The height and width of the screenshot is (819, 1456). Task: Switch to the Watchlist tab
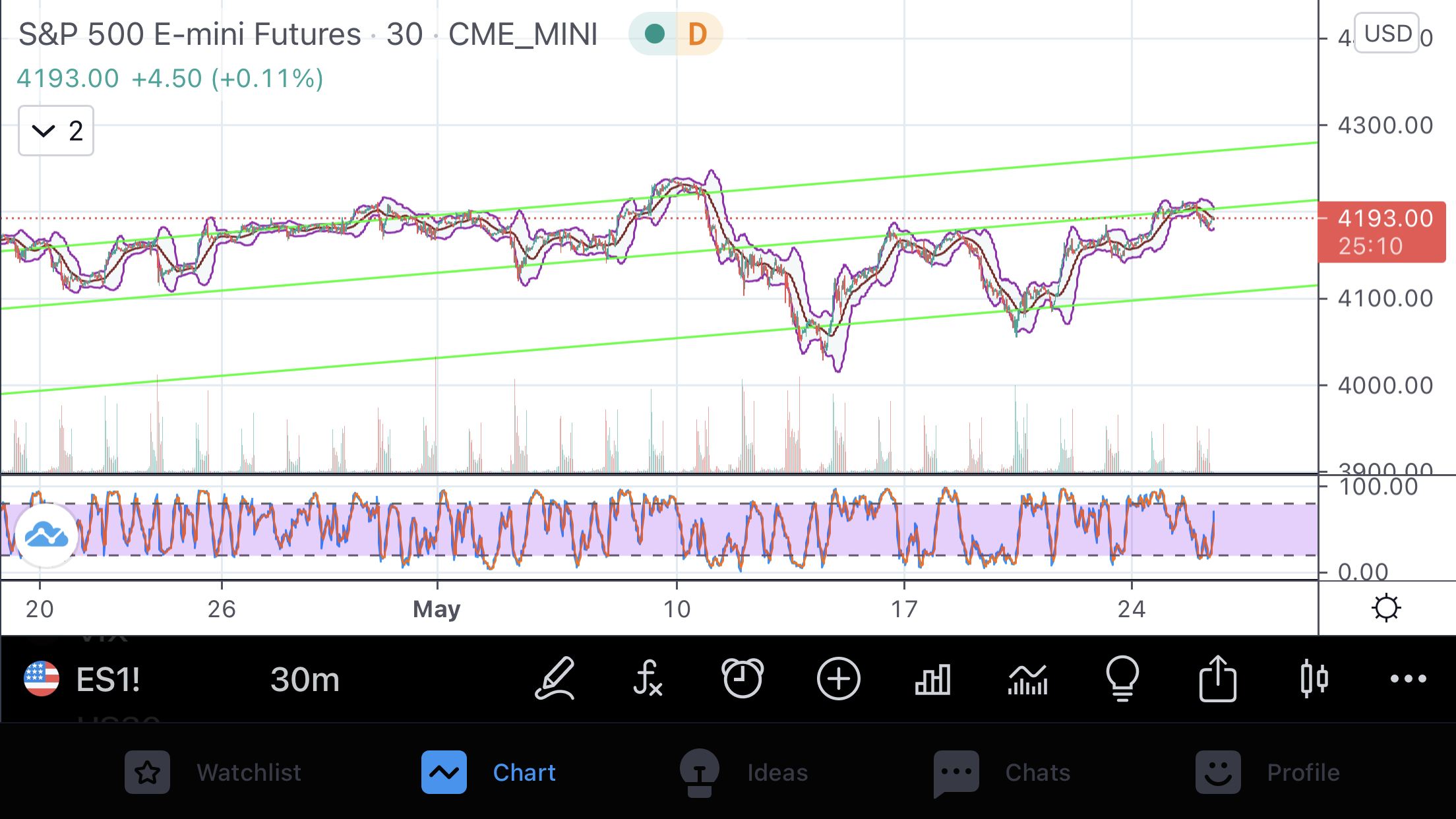[x=213, y=772]
